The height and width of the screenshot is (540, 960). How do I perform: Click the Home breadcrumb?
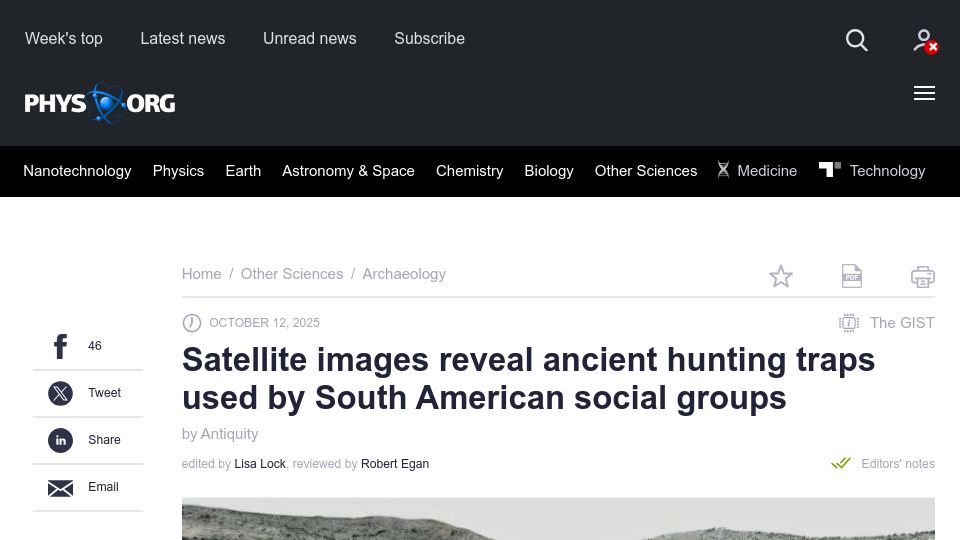(x=201, y=274)
